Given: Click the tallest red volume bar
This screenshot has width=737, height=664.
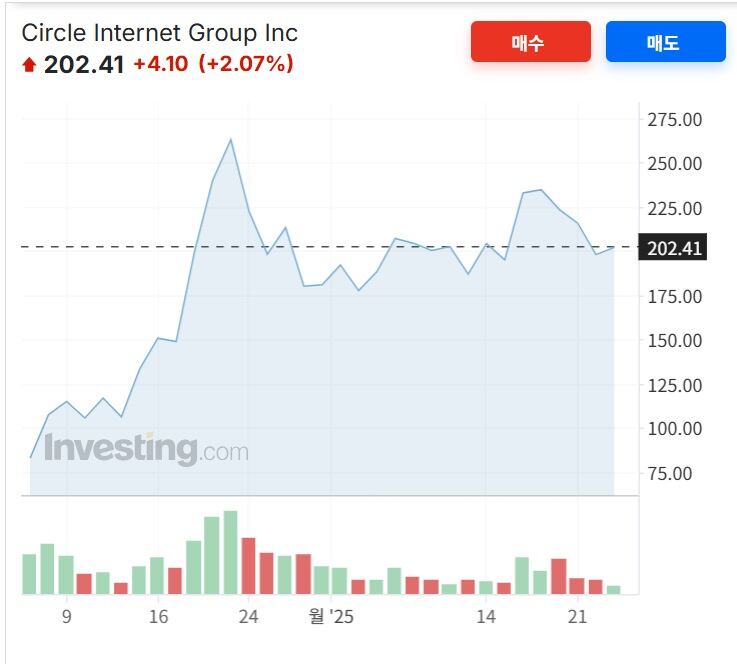Looking at the screenshot, I should click(x=249, y=566).
